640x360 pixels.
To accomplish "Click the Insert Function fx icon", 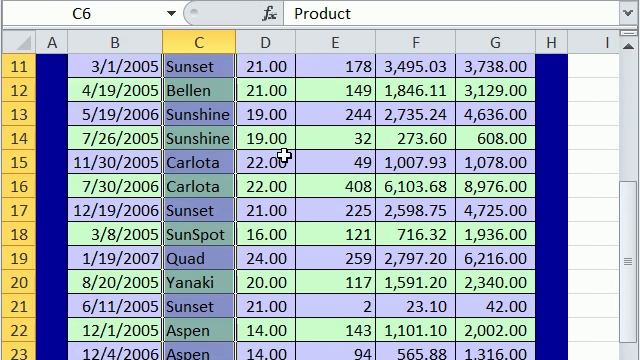I will (x=269, y=14).
